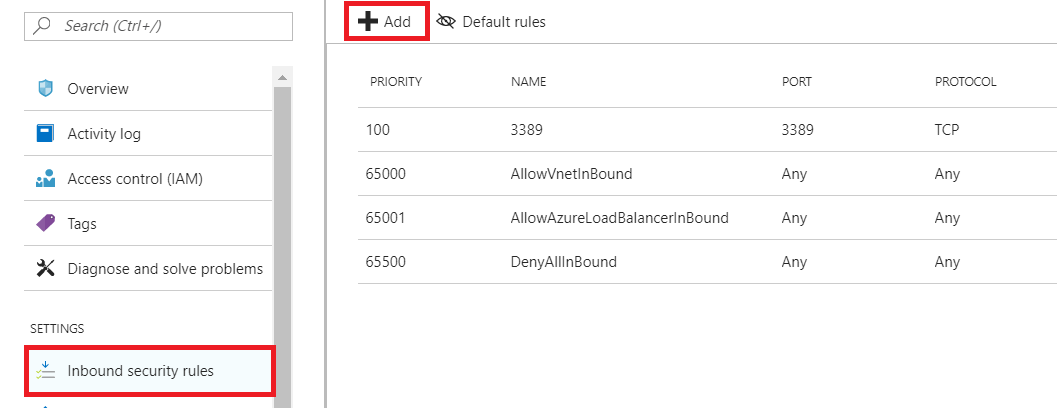Image resolution: width=1057 pixels, height=408 pixels.
Task: Sort rules by PRIORITY column header
Action: pyautogui.click(x=396, y=82)
